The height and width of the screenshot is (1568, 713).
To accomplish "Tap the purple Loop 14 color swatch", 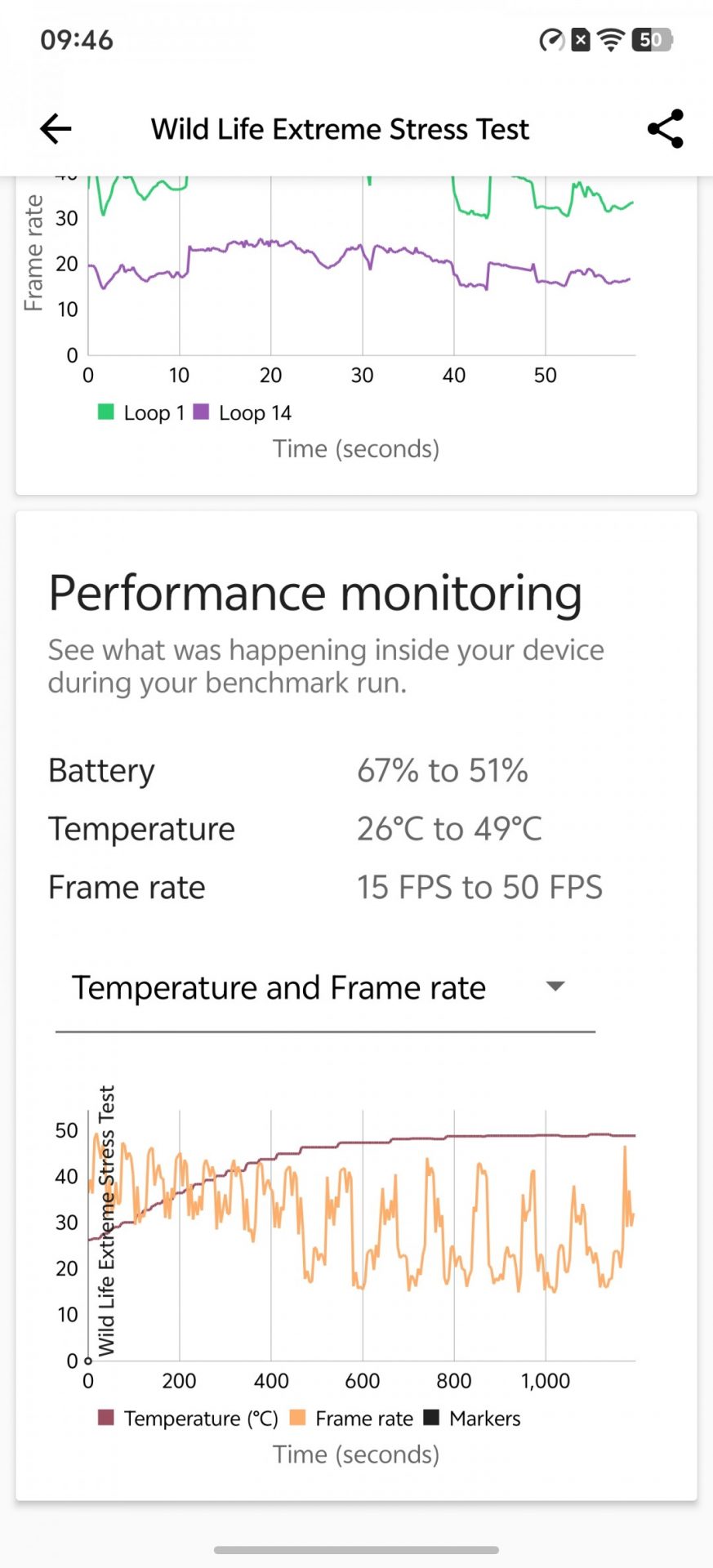I will click(201, 412).
